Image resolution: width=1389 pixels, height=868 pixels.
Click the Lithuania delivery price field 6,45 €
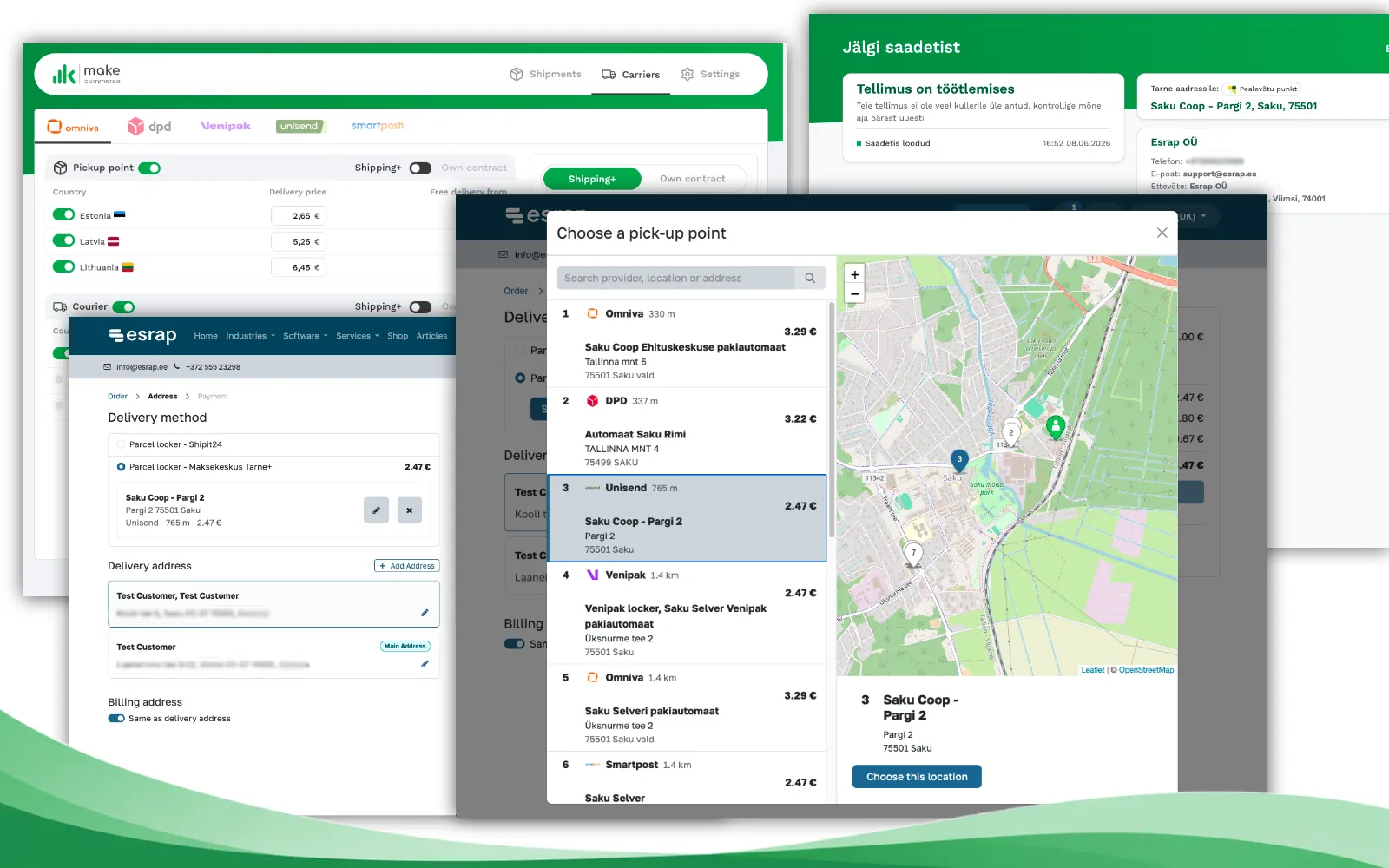click(299, 268)
